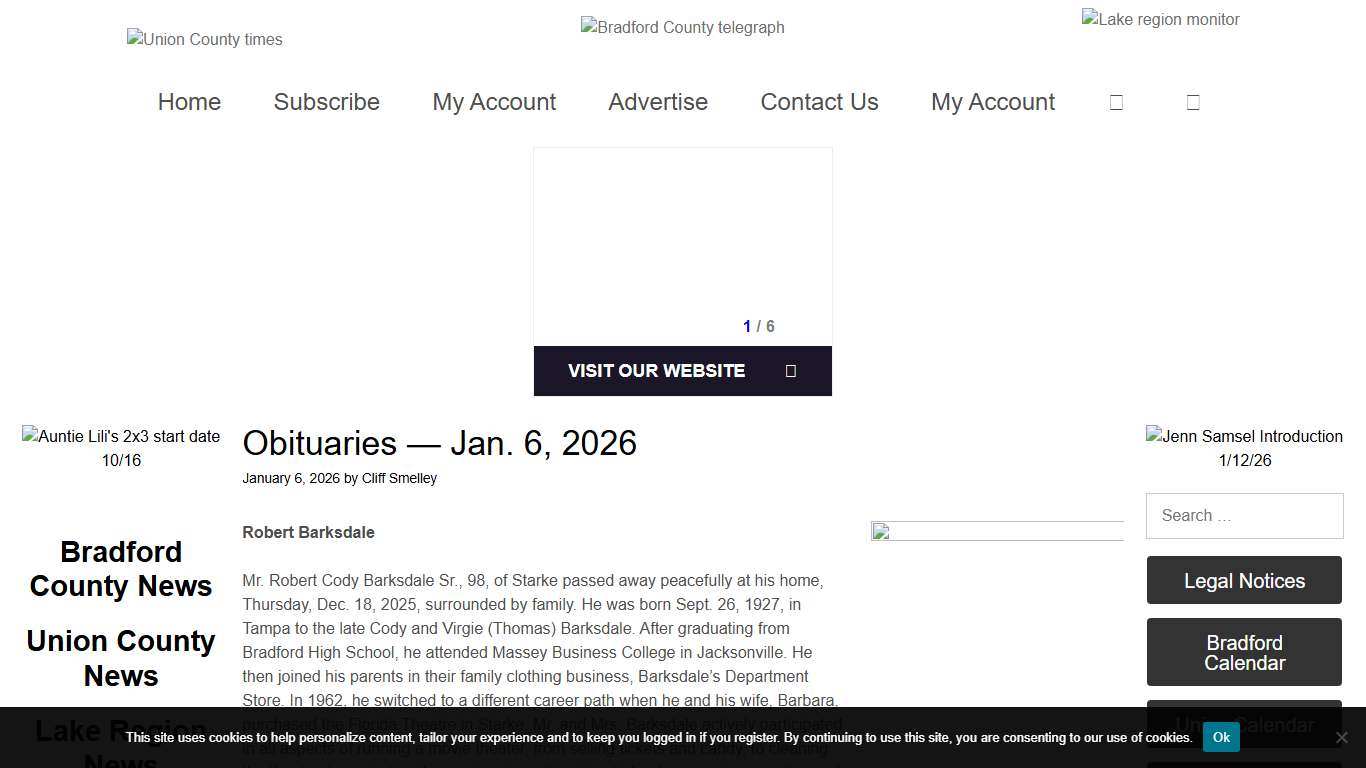Dismiss the cookie notice with the X
This screenshot has width=1366, height=768.
pos(1341,738)
